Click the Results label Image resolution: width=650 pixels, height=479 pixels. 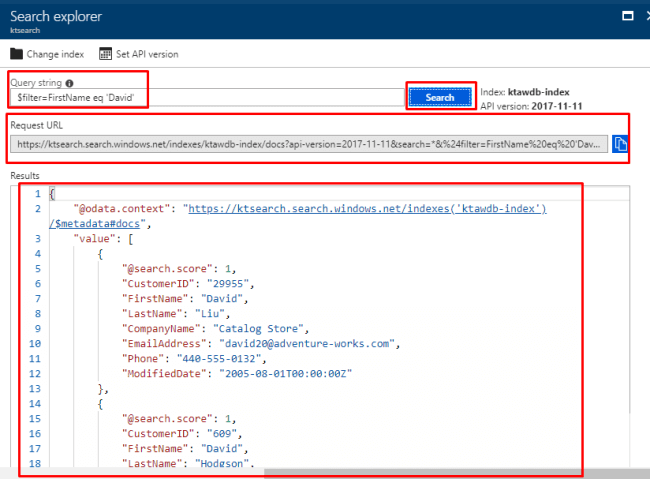click(25, 176)
